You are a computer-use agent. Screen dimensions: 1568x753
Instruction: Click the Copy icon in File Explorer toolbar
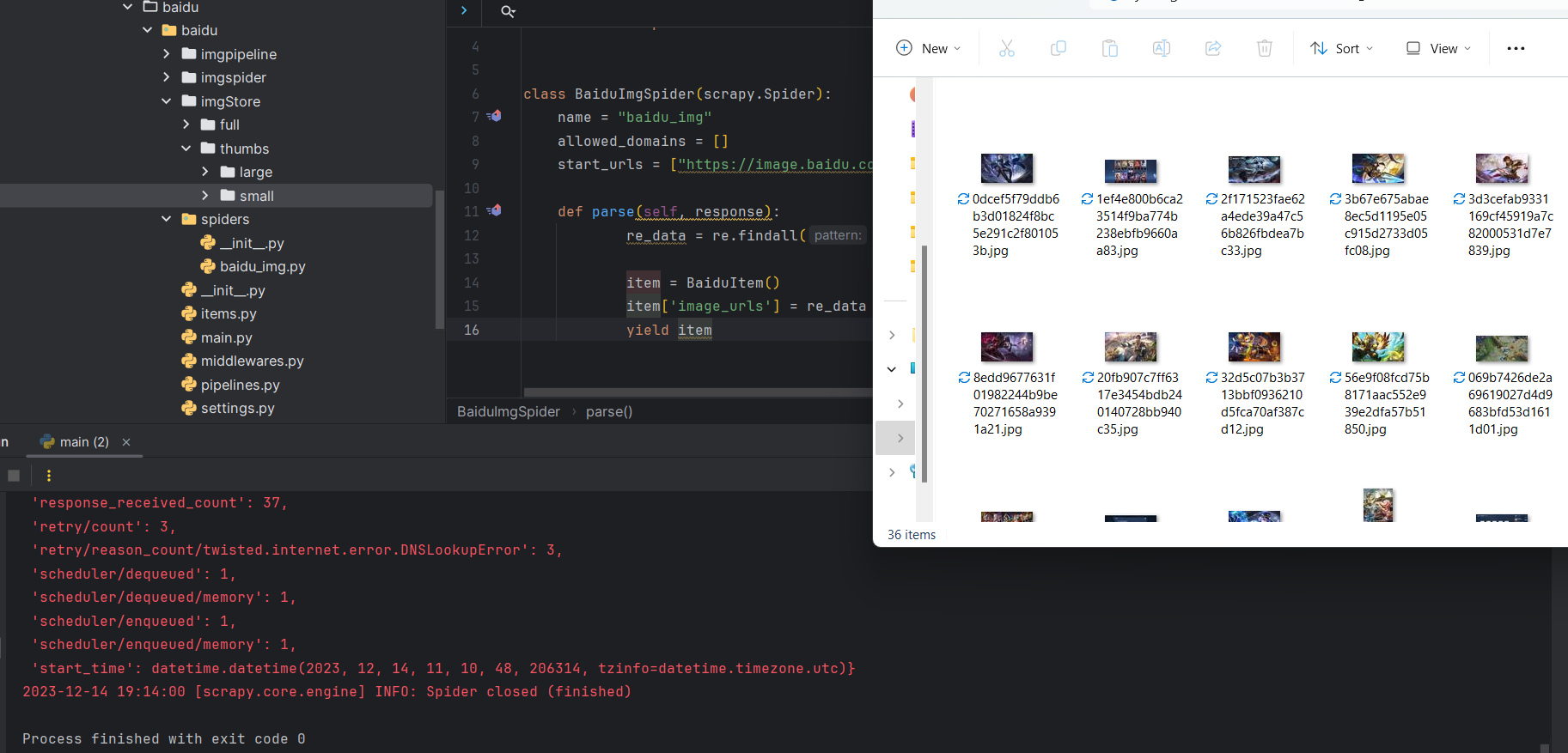pyautogui.click(x=1059, y=48)
